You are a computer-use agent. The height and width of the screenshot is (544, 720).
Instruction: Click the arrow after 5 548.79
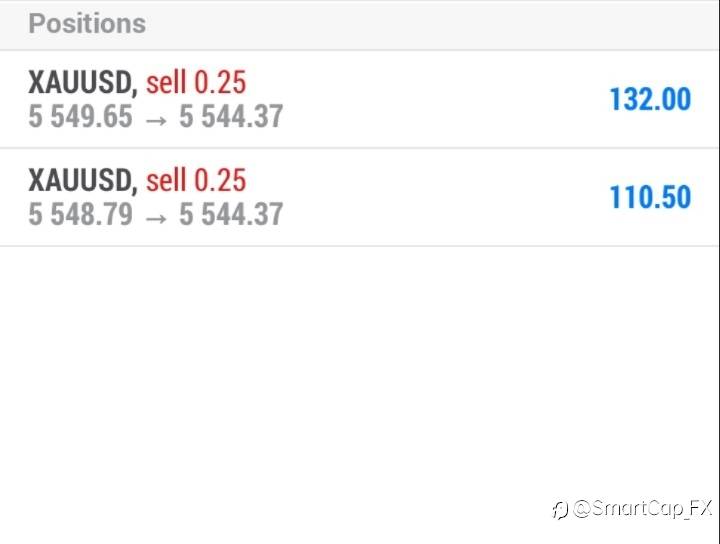click(x=155, y=215)
